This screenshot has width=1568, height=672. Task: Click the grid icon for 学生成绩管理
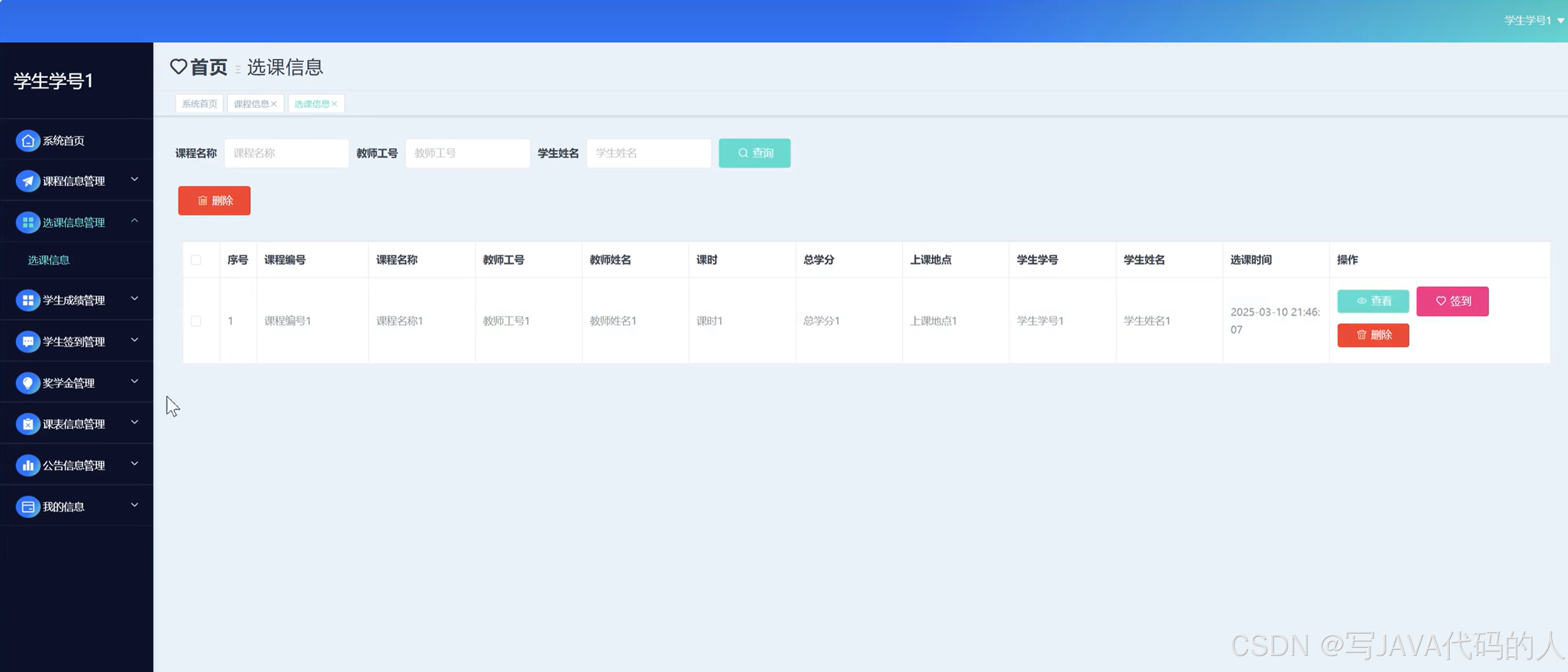(27, 300)
